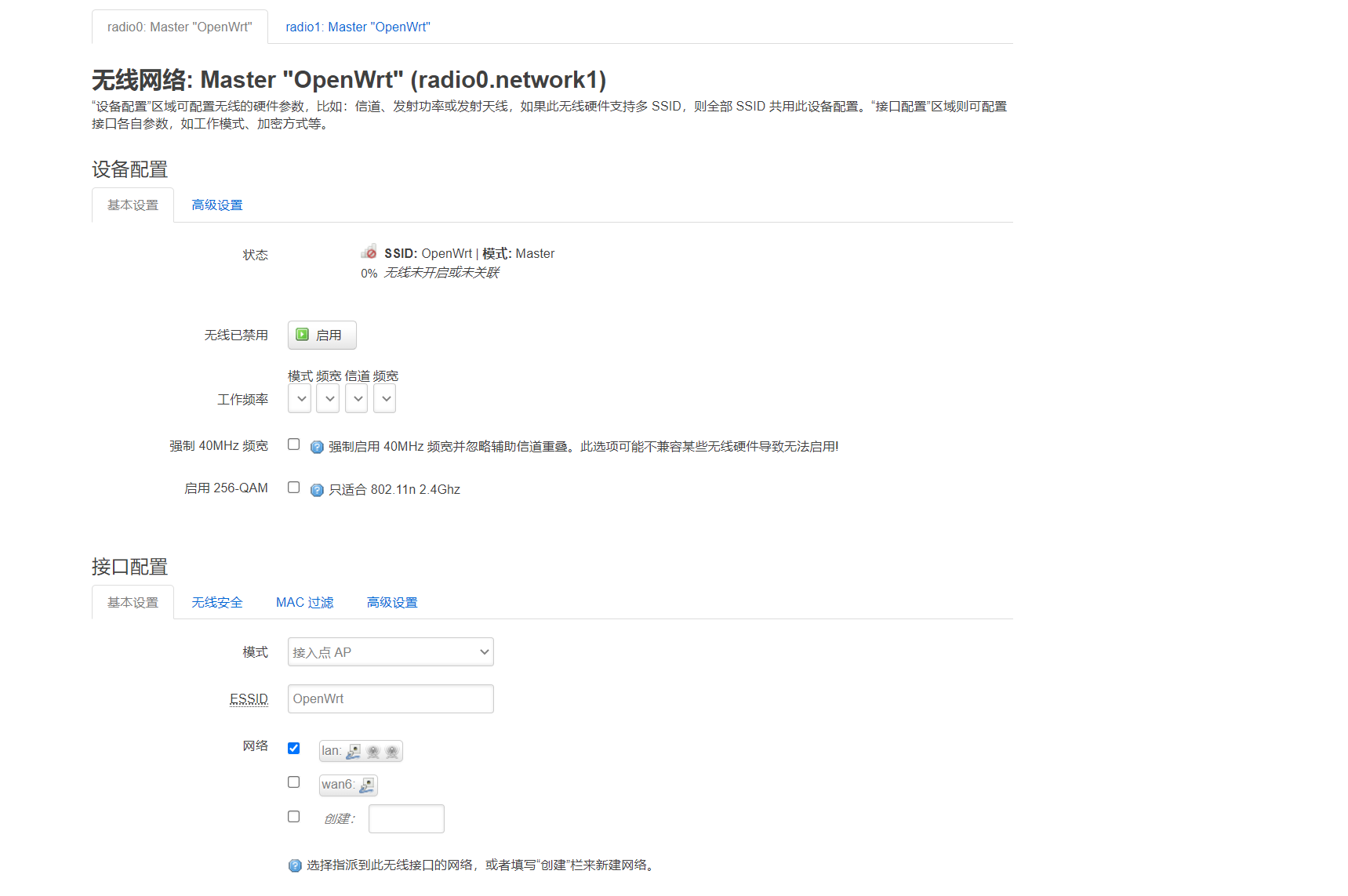Click the 启用 button to enable wireless
The height and width of the screenshot is (896, 1348).
coord(322,335)
